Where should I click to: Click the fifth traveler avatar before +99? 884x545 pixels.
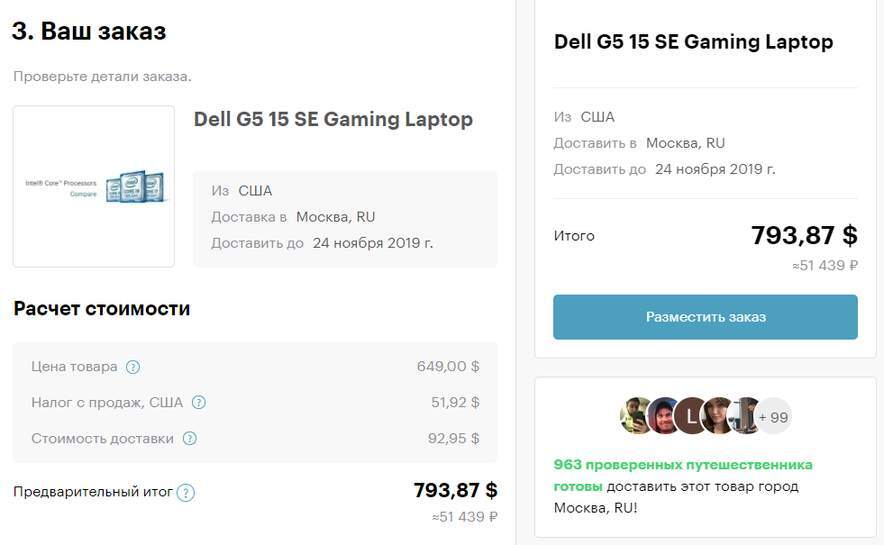(744, 415)
